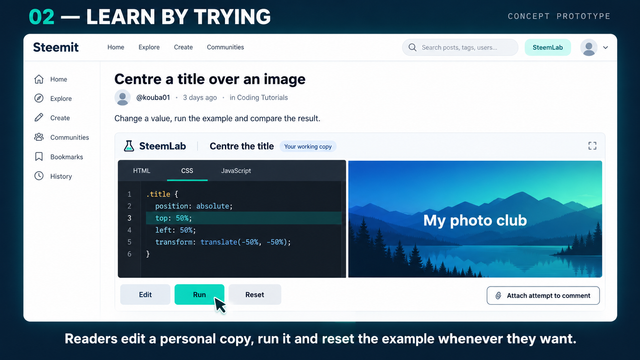This screenshot has width=640, height=360.
Task: Click the SteemLab flask icon
Action: point(129,146)
